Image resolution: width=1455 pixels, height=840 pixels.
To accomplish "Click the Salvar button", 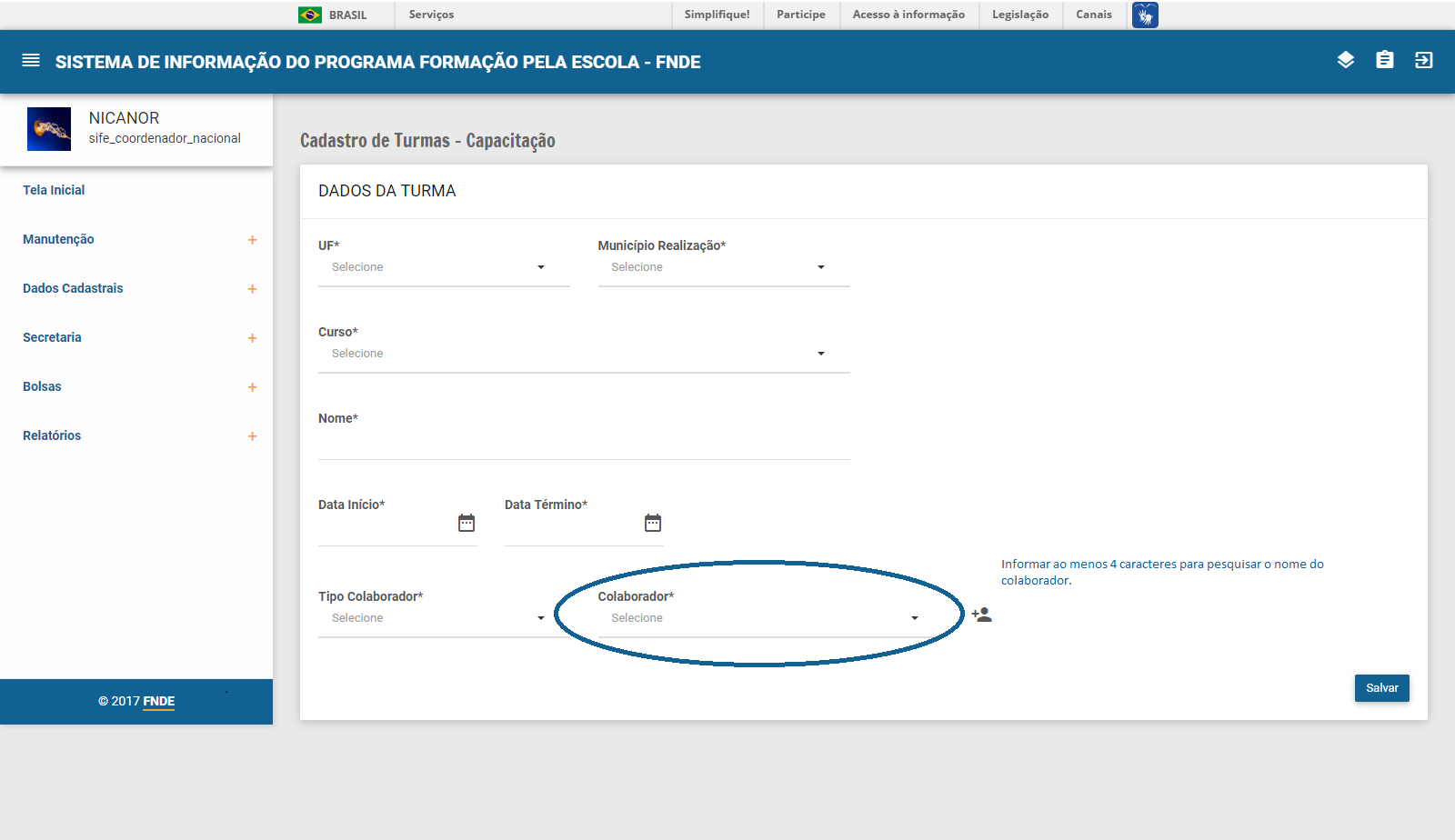I will pyautogui.click(x=1381, y=688).
